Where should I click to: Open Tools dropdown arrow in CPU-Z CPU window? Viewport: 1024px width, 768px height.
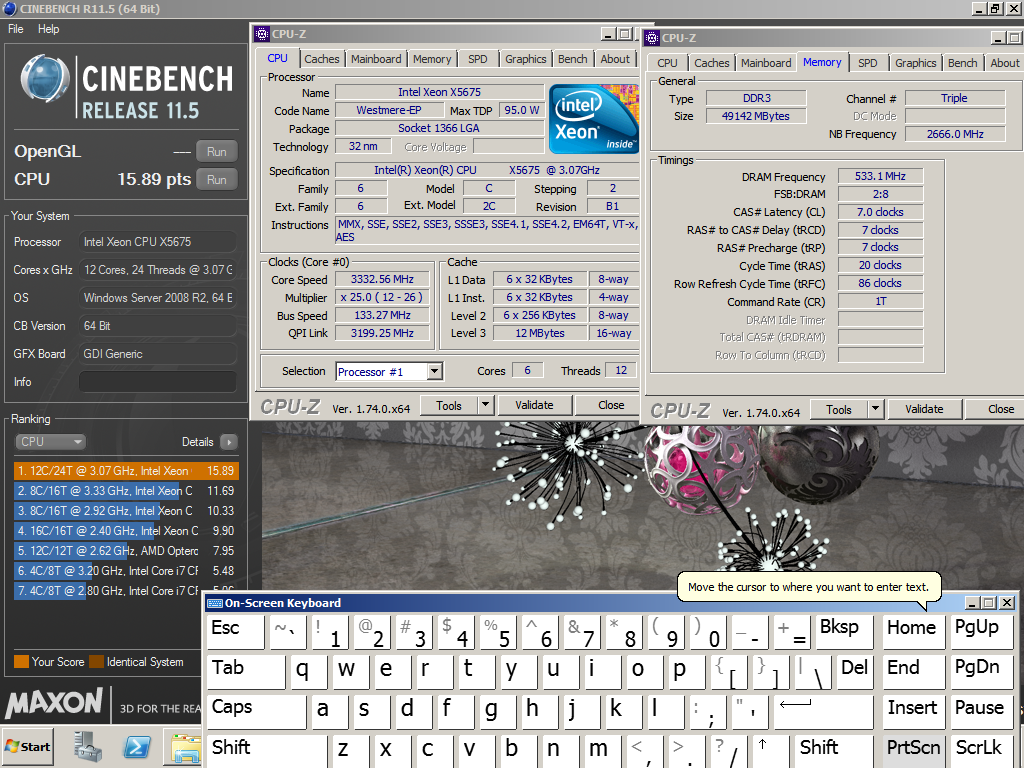coord(485,405)
